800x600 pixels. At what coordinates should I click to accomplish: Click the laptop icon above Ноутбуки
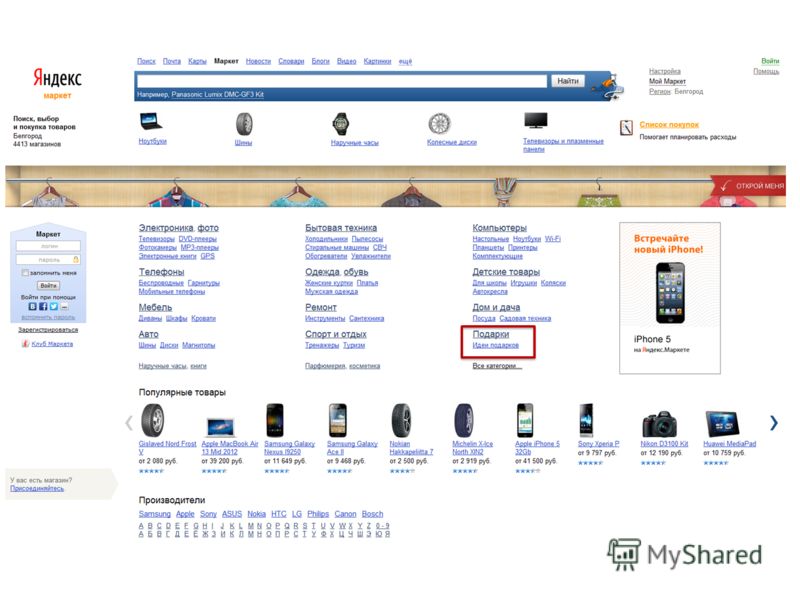click(x=151, y=122)
